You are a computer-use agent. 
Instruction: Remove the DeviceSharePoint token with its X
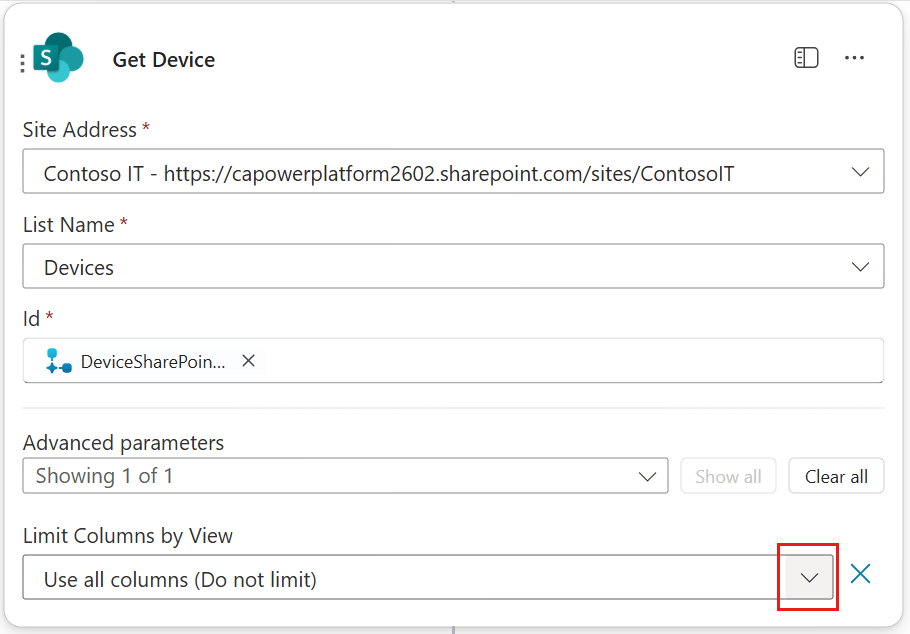pyautogui.click(x=248, y=361)
